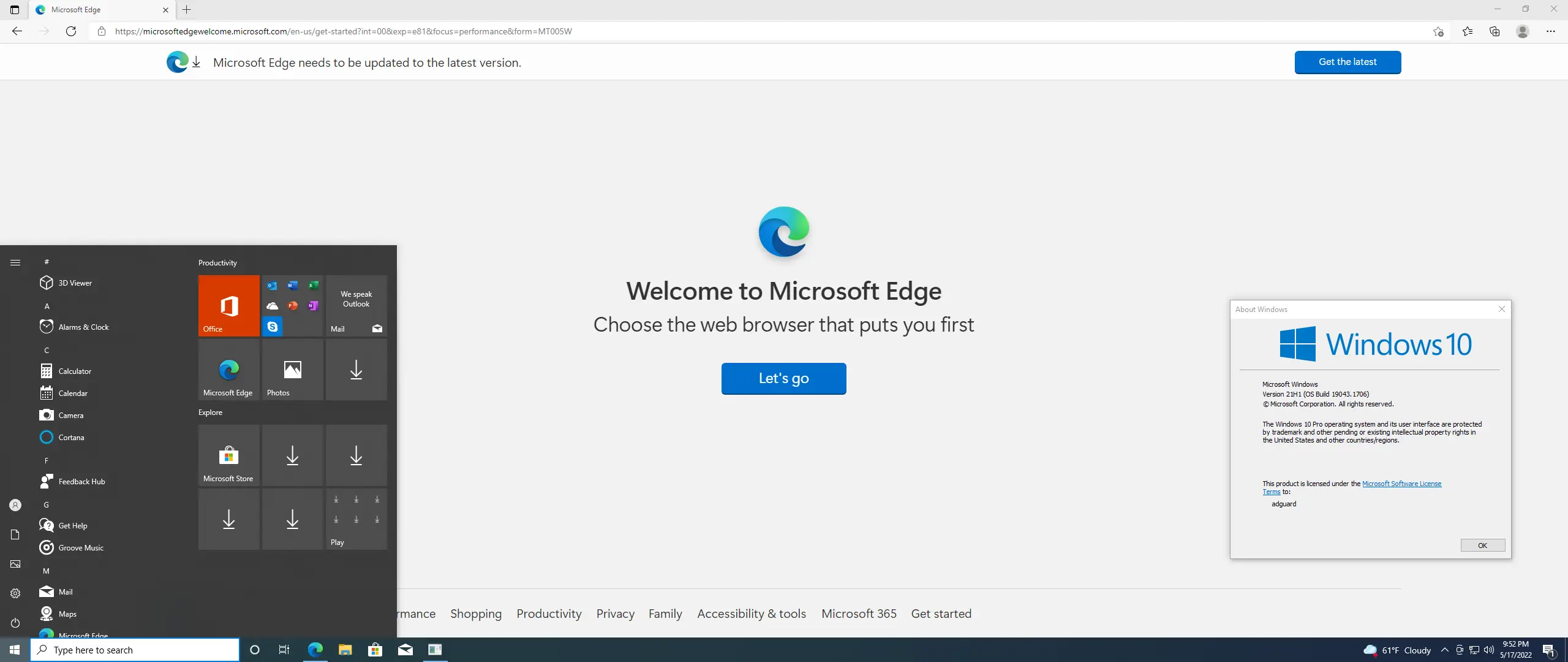The height and width of the screenshot is (662, 1568).
Task: Open Edge Settings and more menu
Action: tap(1550, 31)
